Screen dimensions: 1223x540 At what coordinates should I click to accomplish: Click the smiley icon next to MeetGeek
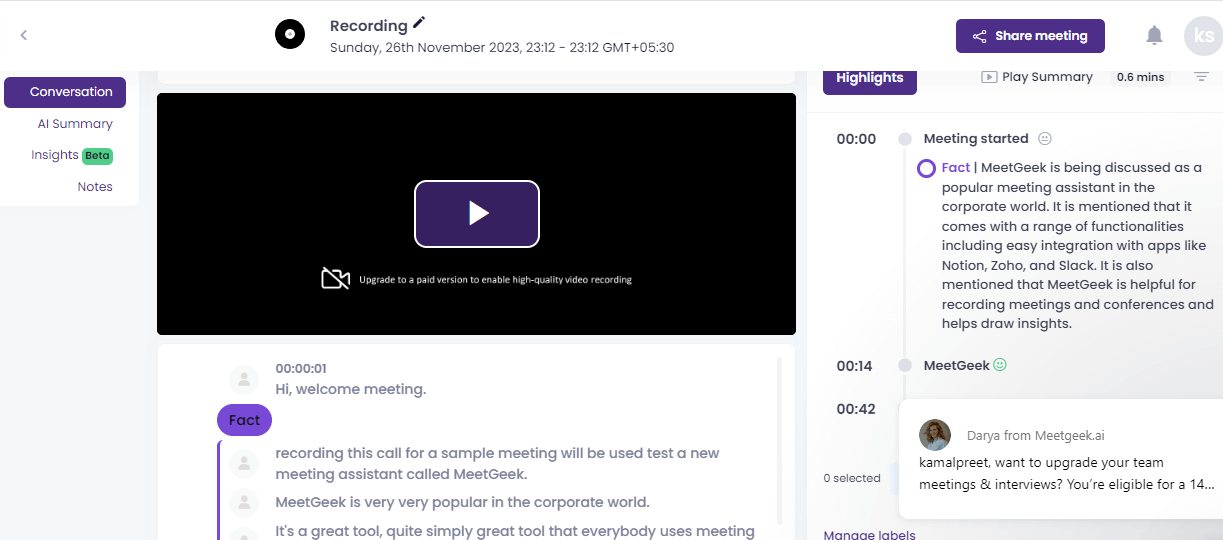(1000, 365)
